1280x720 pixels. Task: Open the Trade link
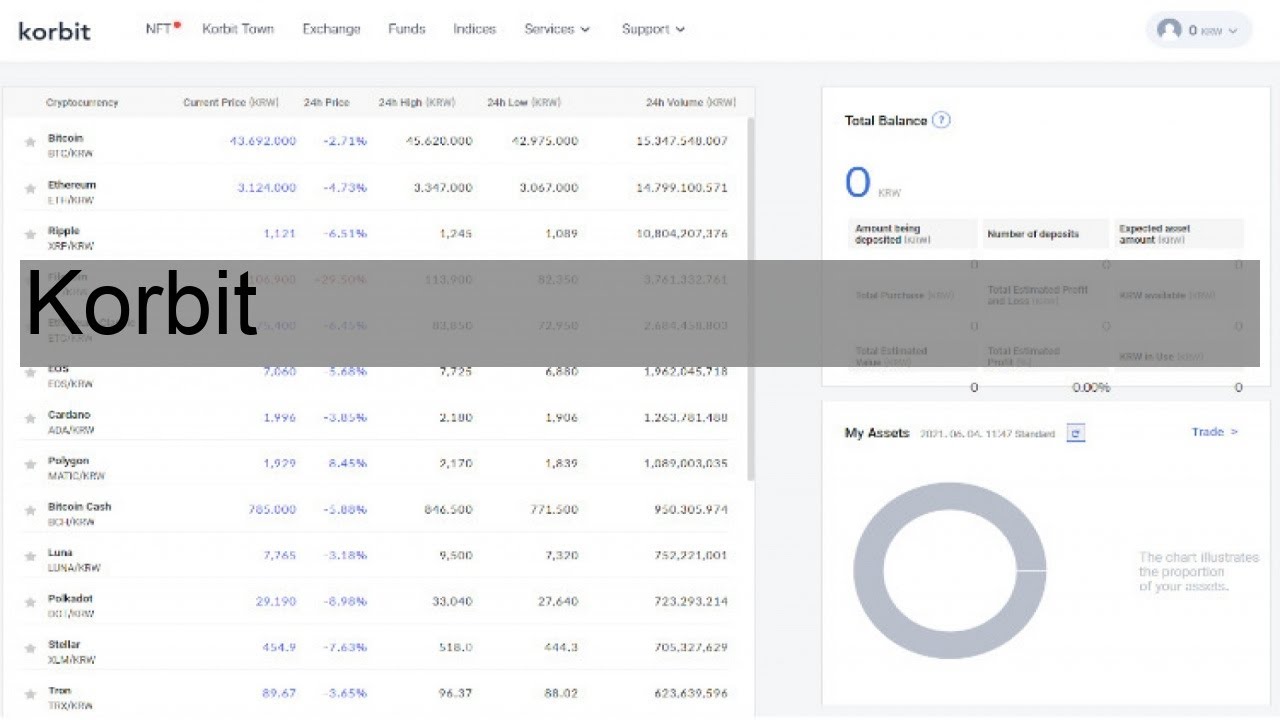[1215, 432]
